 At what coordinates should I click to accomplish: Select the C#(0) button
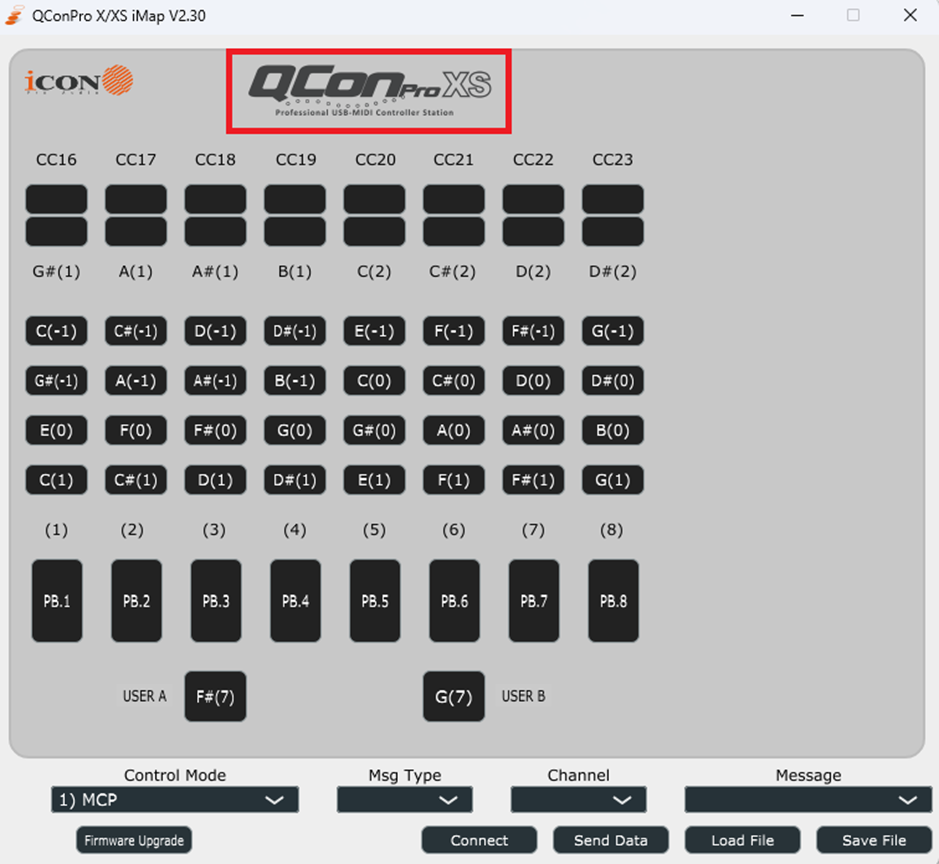(454, 381)
